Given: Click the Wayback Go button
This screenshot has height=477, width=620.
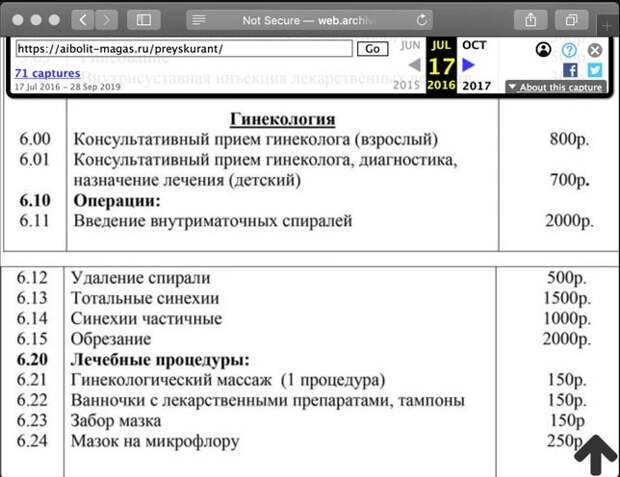Looking at the screenshot, I should click(x=372, y=49).
